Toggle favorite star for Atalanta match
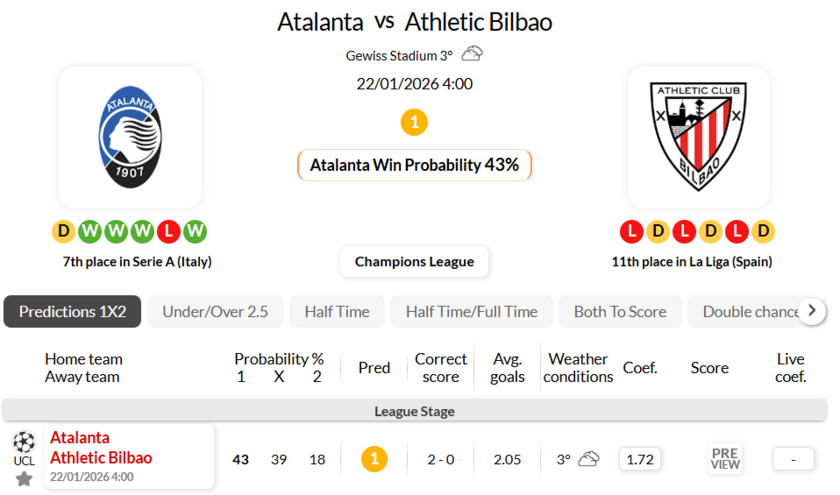 coord(24,479)
